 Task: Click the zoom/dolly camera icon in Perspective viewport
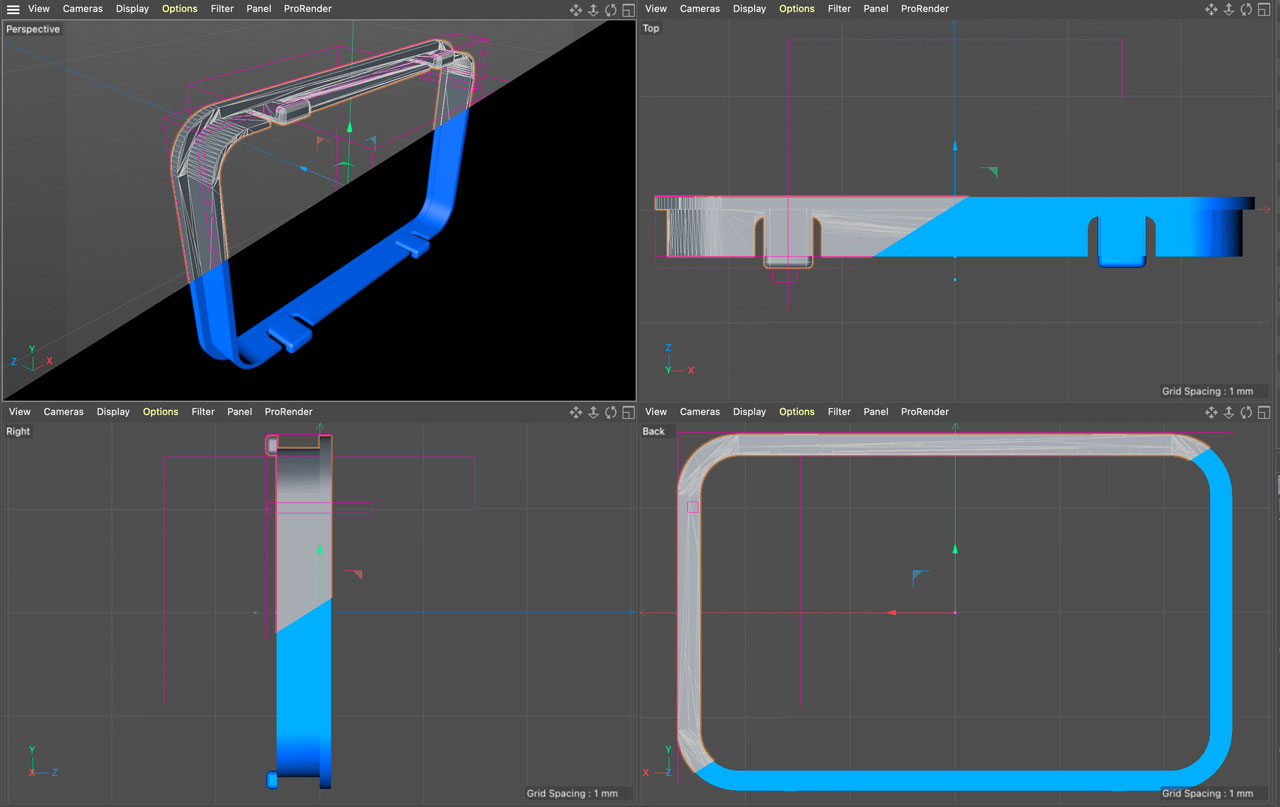click(x=593, y=9)
